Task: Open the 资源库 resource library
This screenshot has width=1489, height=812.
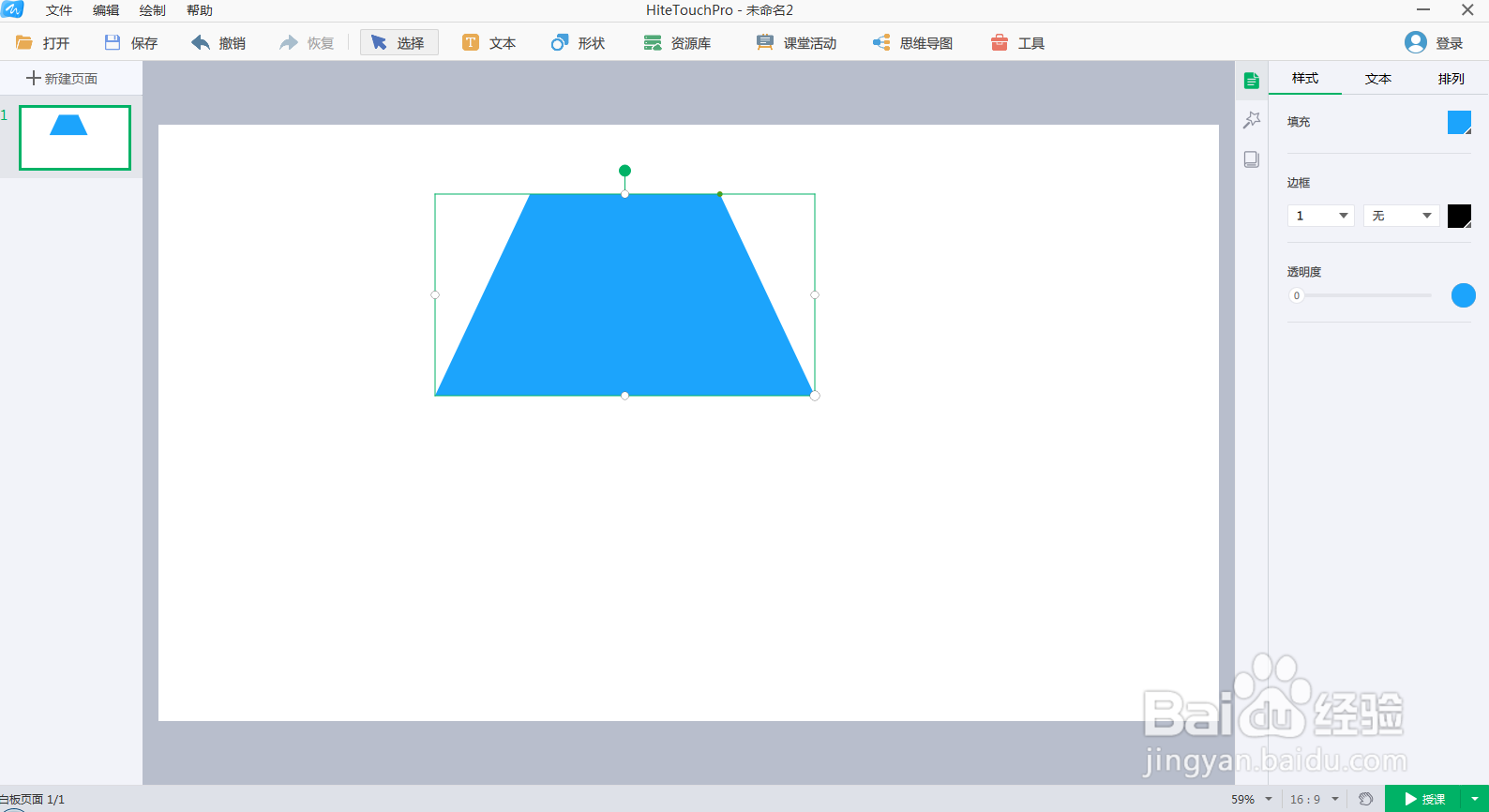Action: [677, 43]
